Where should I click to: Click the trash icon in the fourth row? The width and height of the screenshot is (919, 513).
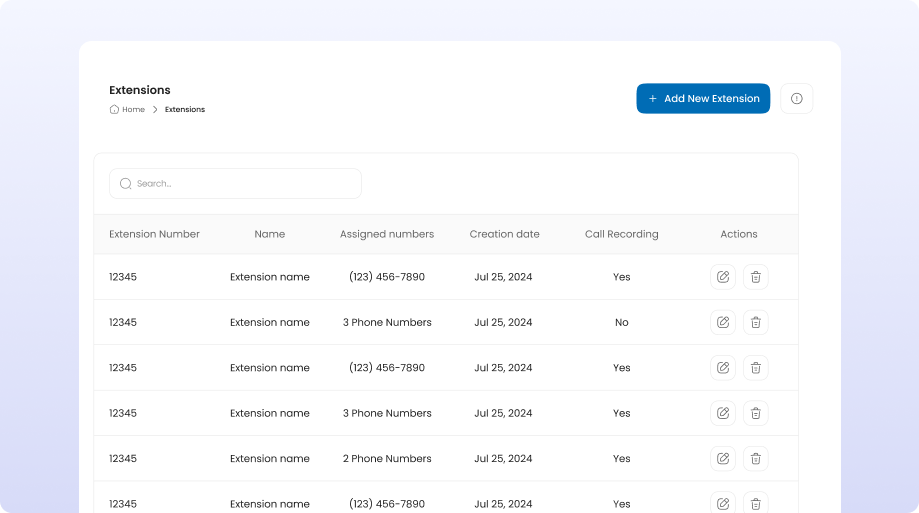click(x=756, y=413)
